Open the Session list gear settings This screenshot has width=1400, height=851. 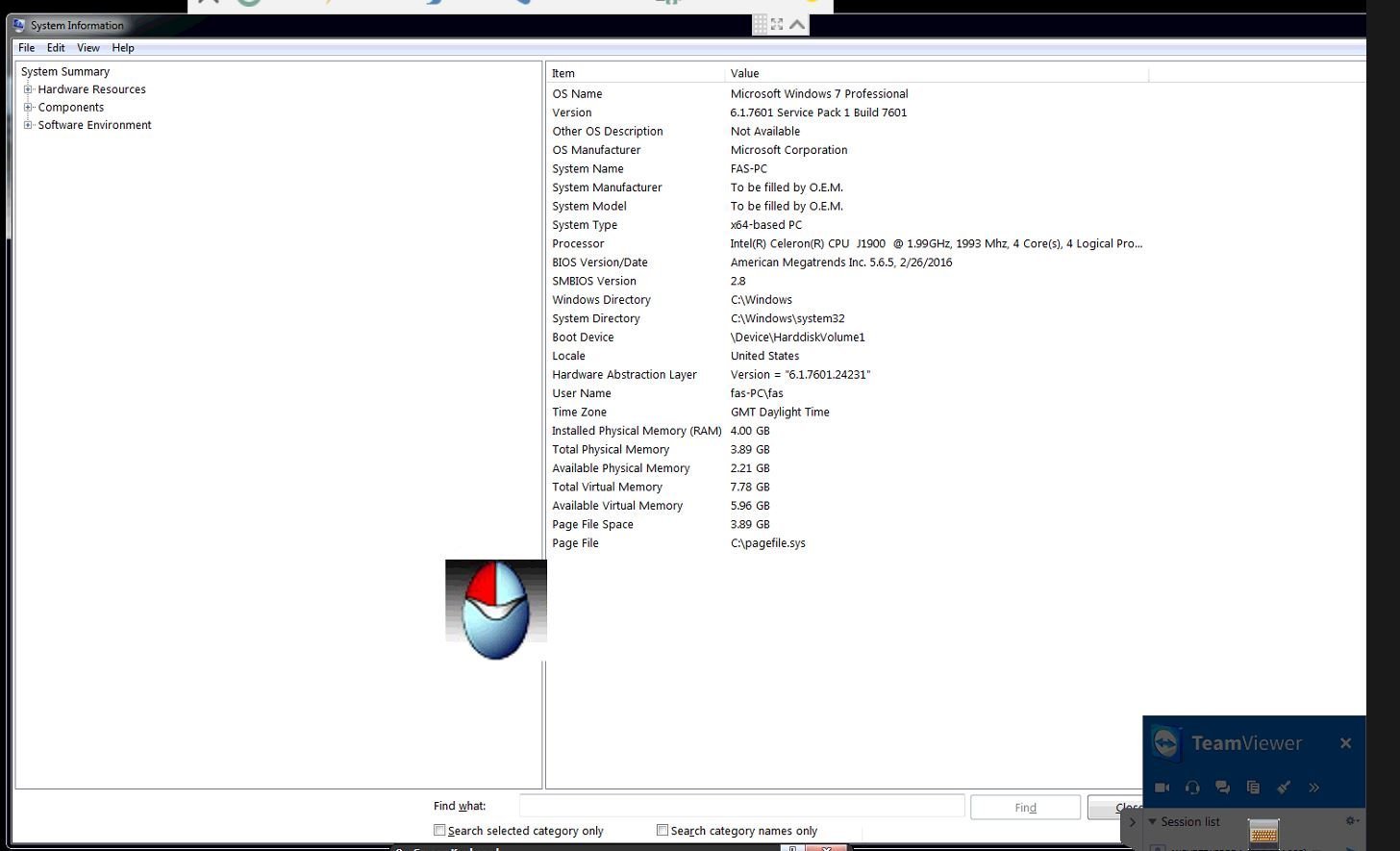1351,821
